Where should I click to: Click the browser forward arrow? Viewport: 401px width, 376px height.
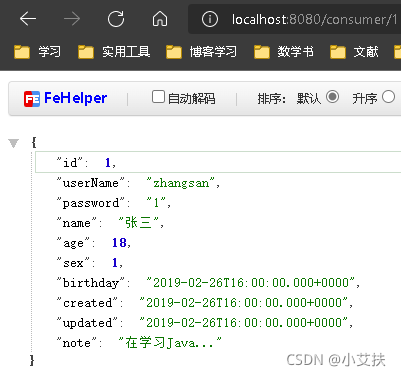[72, 19]
